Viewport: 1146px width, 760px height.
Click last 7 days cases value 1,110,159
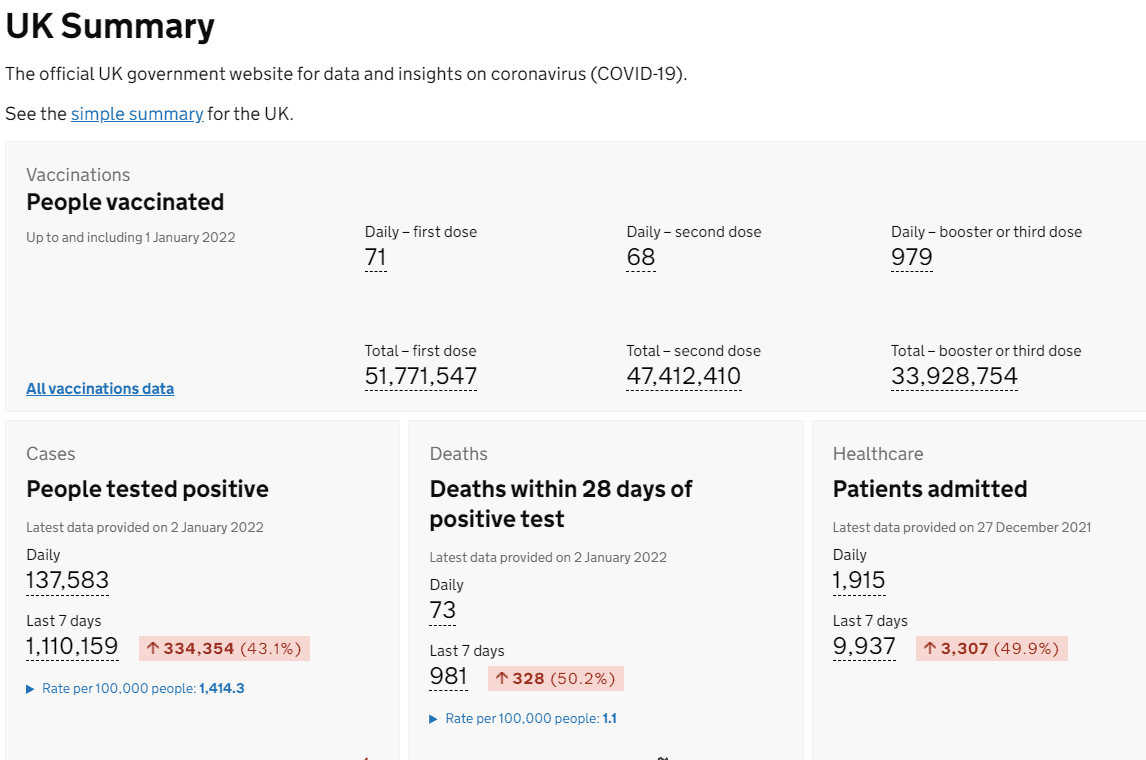pyautogui.click(x=72, y=647)
